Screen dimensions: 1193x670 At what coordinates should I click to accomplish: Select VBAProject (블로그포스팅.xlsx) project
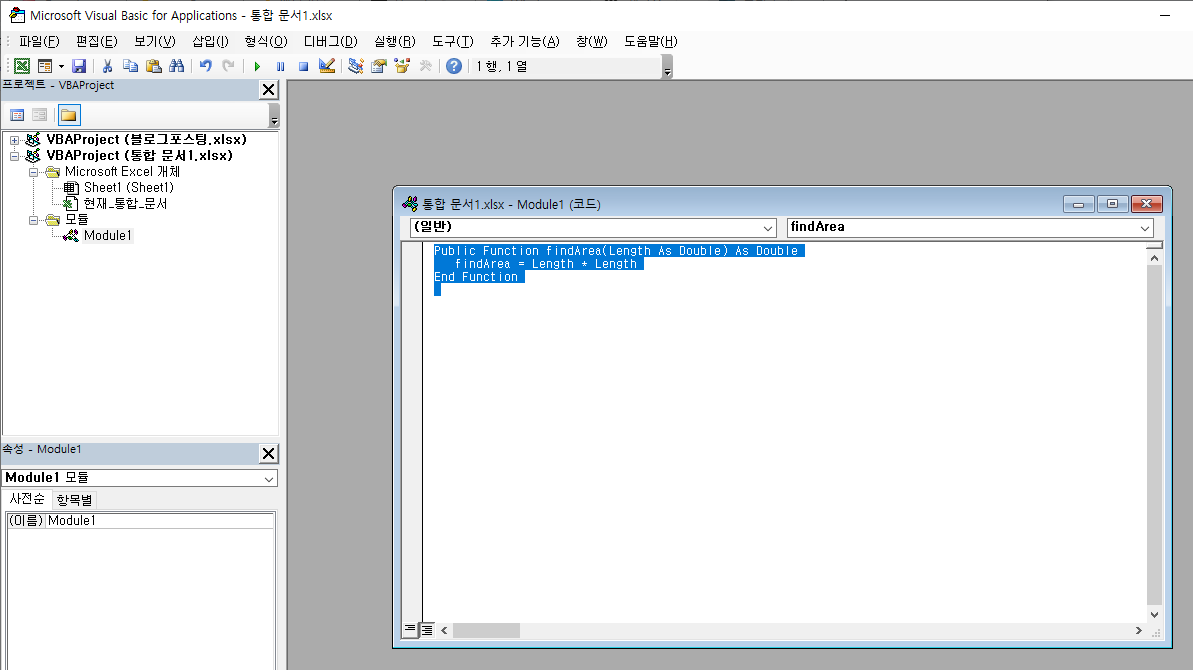(x=146, y=140)
